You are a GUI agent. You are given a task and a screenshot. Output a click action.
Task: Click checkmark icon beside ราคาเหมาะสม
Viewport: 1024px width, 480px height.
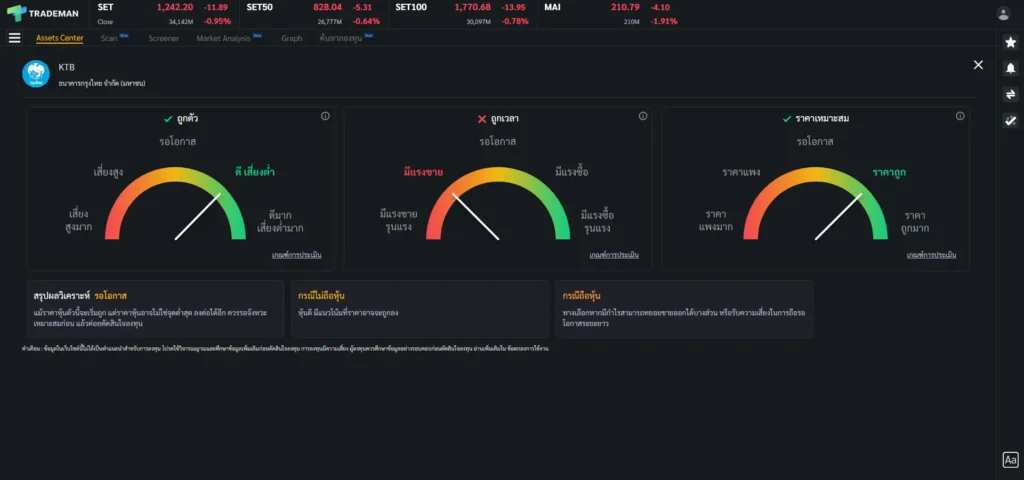(787, 119)
